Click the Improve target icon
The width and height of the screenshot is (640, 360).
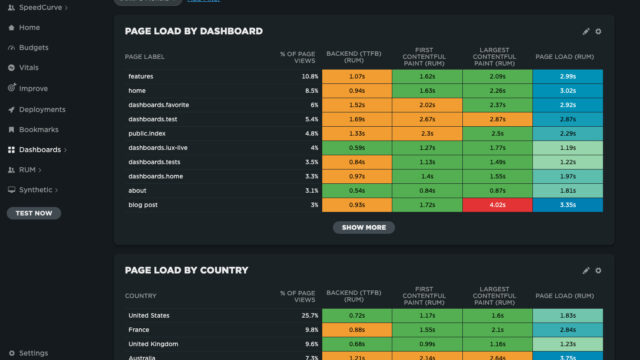pos(11,88)
